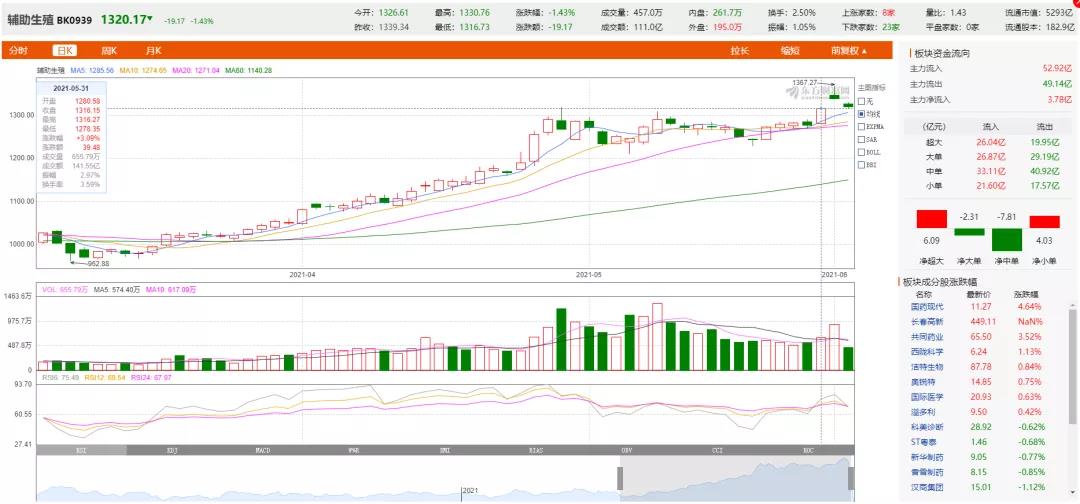Select the CCI indicator tab
1080x504 pixels.
click(x=718, y=451)
